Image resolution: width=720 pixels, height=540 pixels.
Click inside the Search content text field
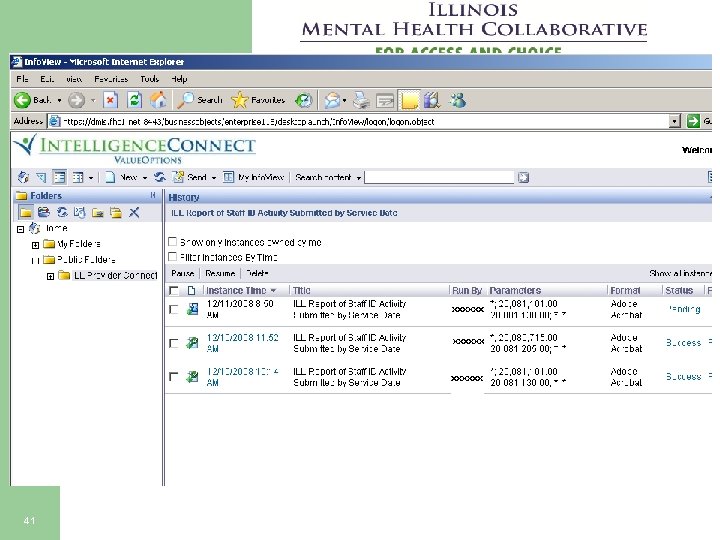coord(439,177)
